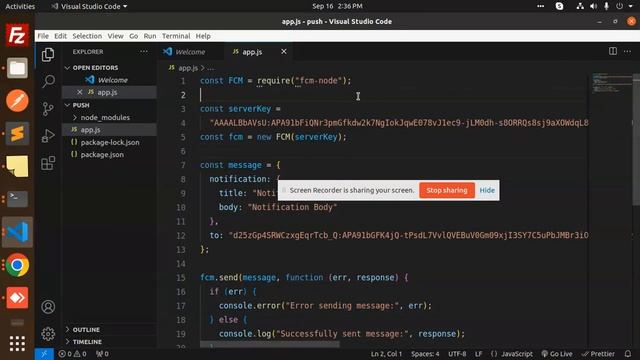The image size is (640, 360).
Task: Open the Manage gear icon
Action: pos(48,334)
